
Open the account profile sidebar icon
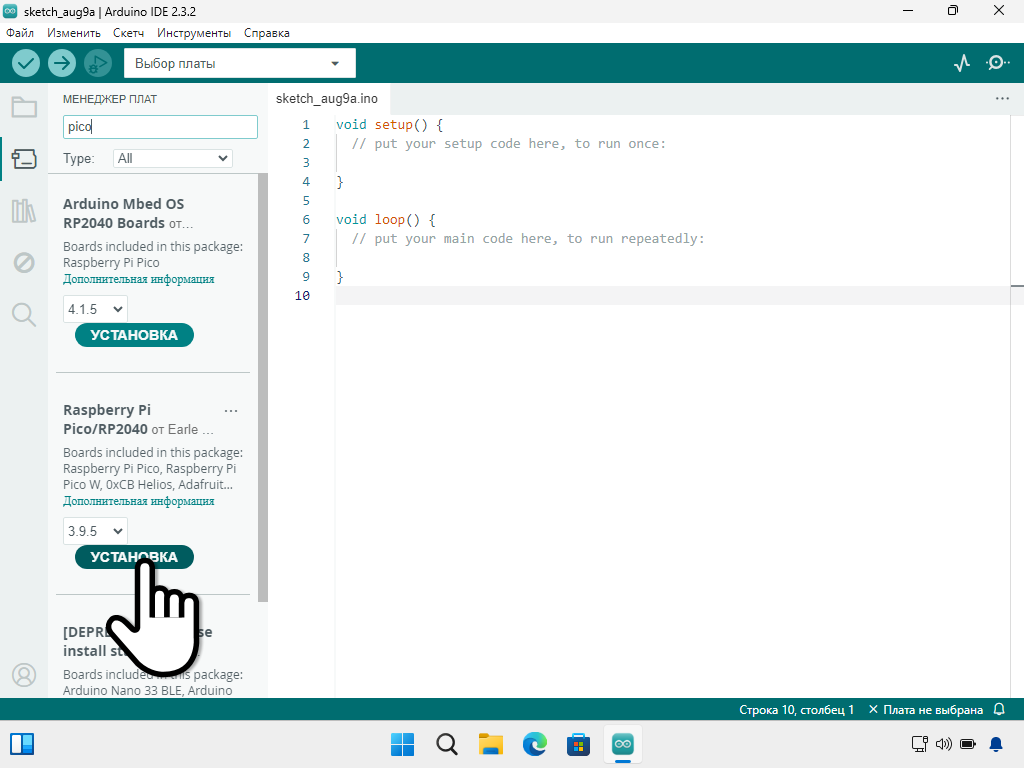tap(24, 675)
